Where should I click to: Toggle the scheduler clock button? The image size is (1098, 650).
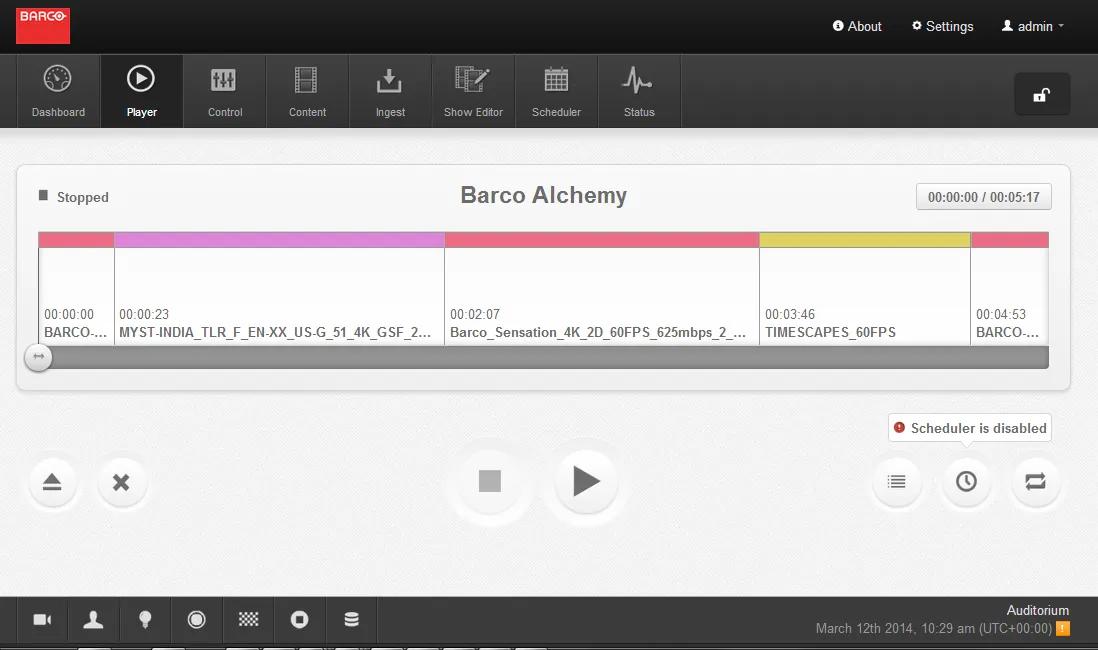pos(966,482)
